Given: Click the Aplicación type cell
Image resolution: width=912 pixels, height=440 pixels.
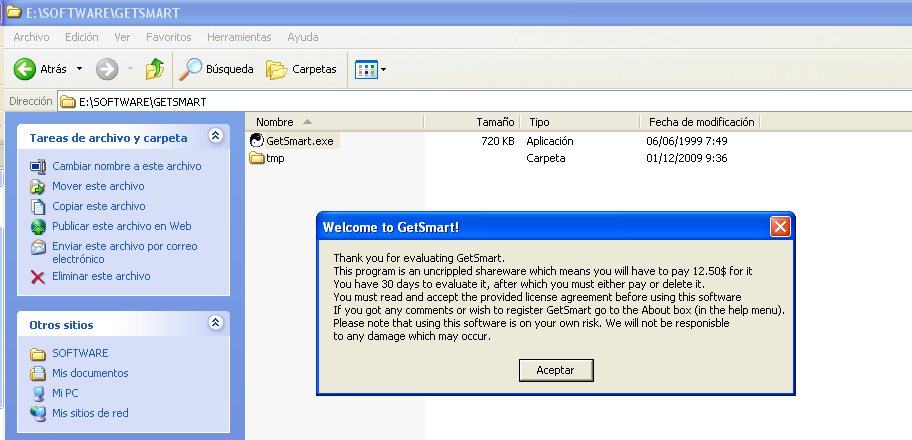Looking at the screenshot, I should pos(550,141).
